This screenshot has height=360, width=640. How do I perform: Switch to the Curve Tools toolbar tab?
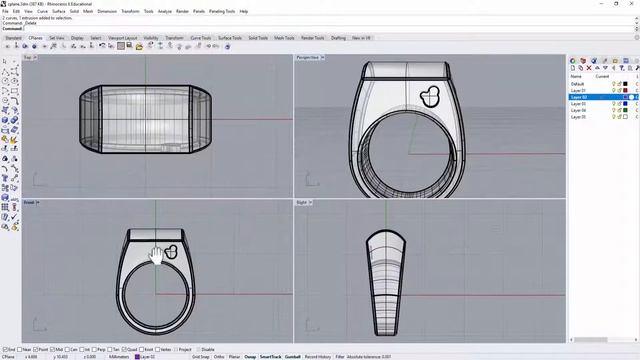pyautogui.click(x=200, y=38)
